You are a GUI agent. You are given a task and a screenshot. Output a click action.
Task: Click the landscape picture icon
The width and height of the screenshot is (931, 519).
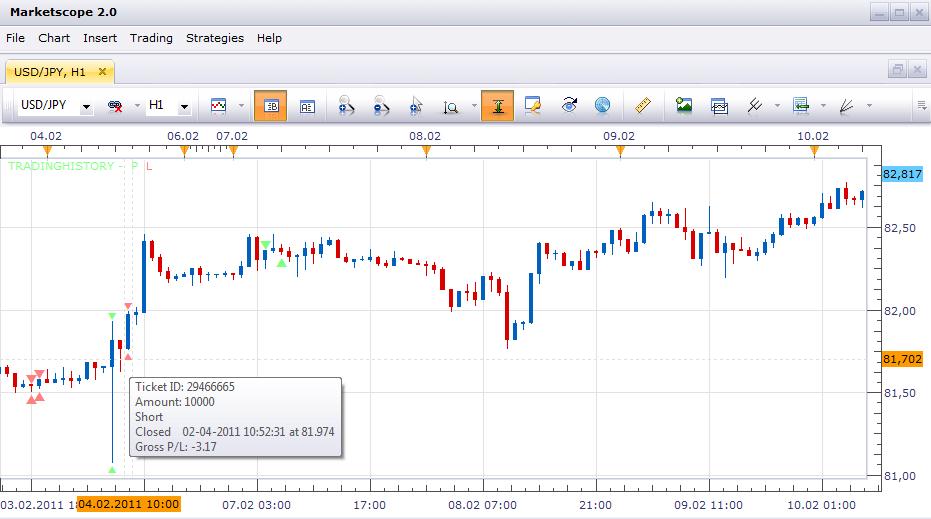[684, 106]
